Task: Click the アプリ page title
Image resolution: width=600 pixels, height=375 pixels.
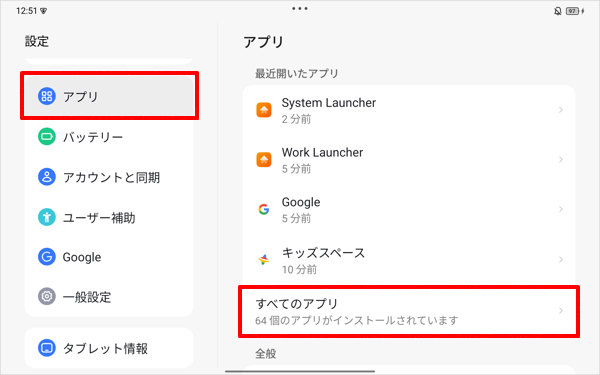Action: (x=264, y=42)
